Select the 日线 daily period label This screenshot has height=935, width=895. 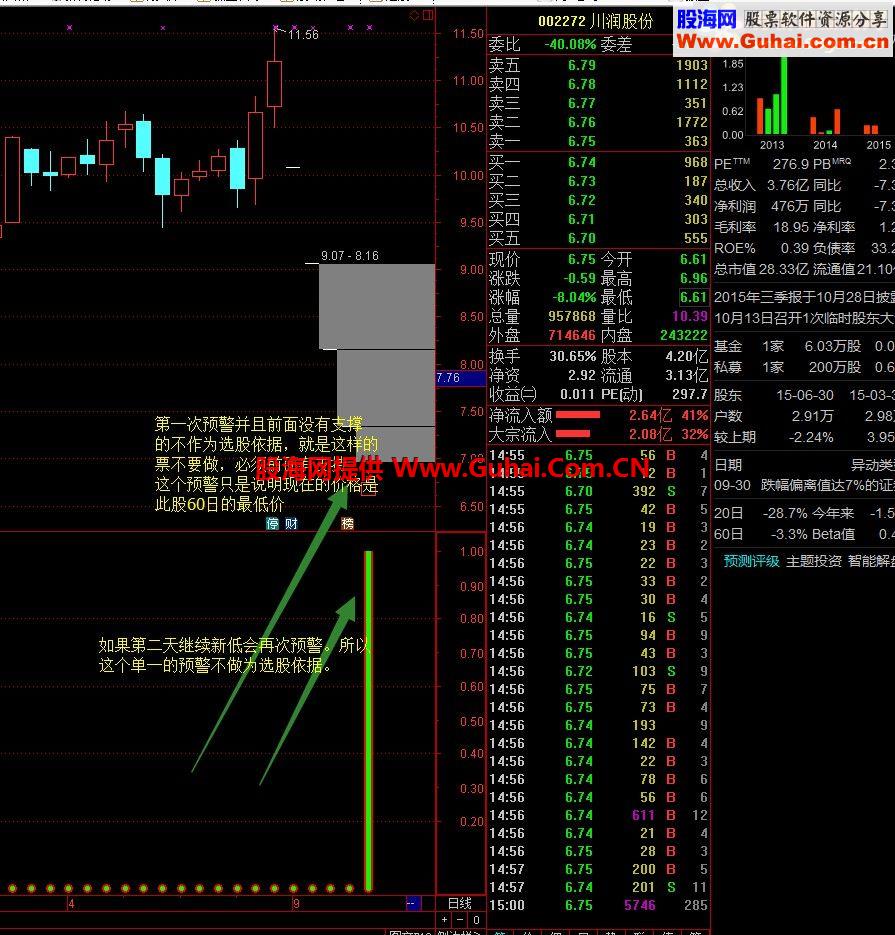click(460, 903)
